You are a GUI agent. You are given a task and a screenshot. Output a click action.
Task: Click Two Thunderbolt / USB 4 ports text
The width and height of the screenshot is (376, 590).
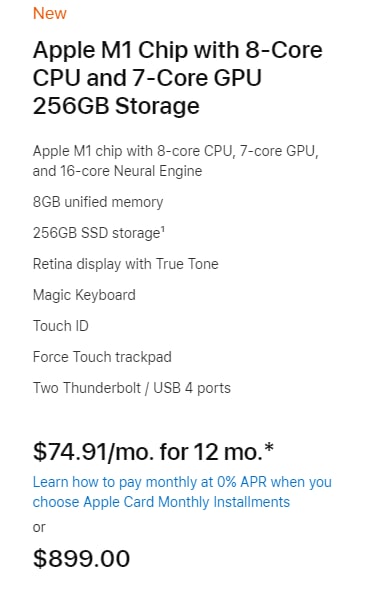(x=132, y=388)
